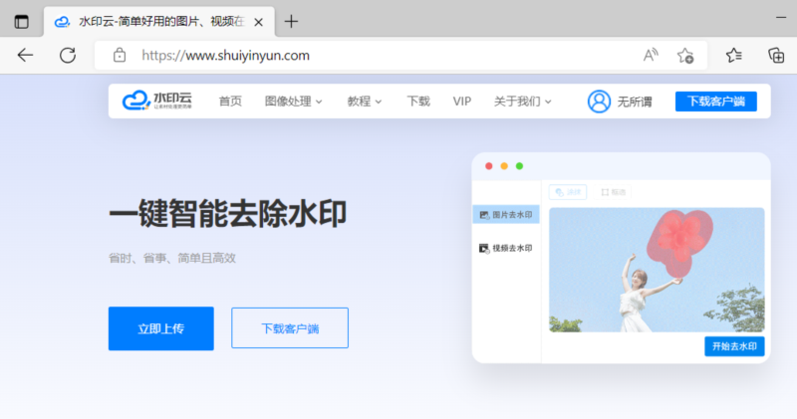Click the address bar URL field

pos(380,55)
